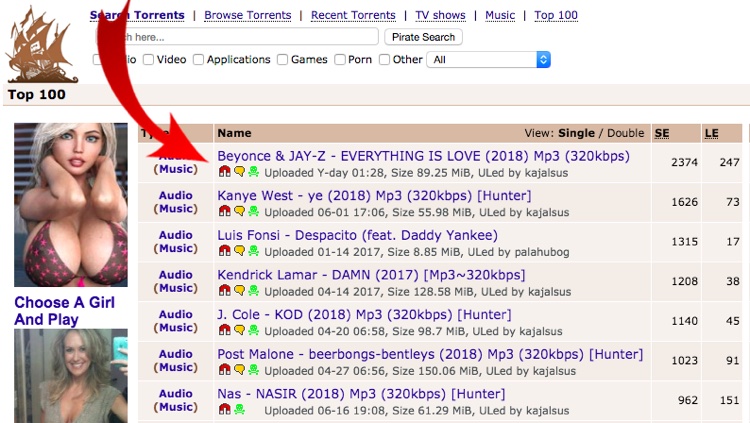The image size is (750, 423).
Task: Click comment icon for J. Cole KOD torrent
Action: coord(239,330)
